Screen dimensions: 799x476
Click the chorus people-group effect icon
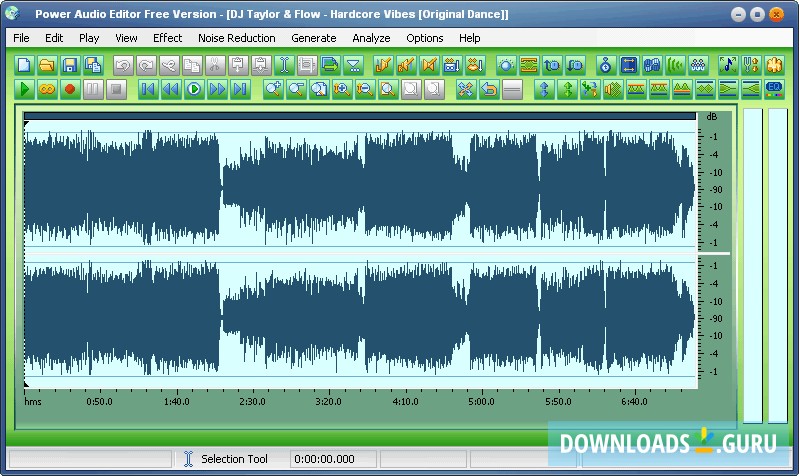[698, 65]
